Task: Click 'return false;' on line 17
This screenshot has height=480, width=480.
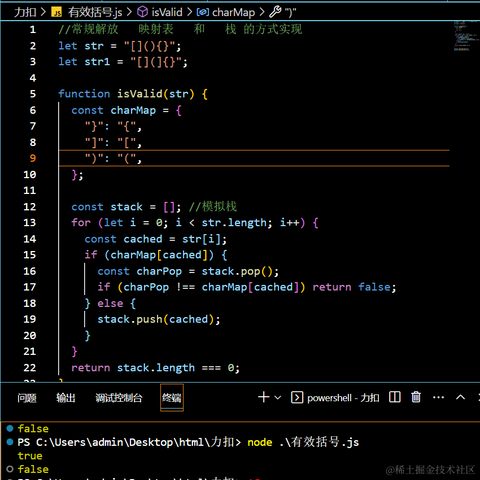Action: coord(354,287)
